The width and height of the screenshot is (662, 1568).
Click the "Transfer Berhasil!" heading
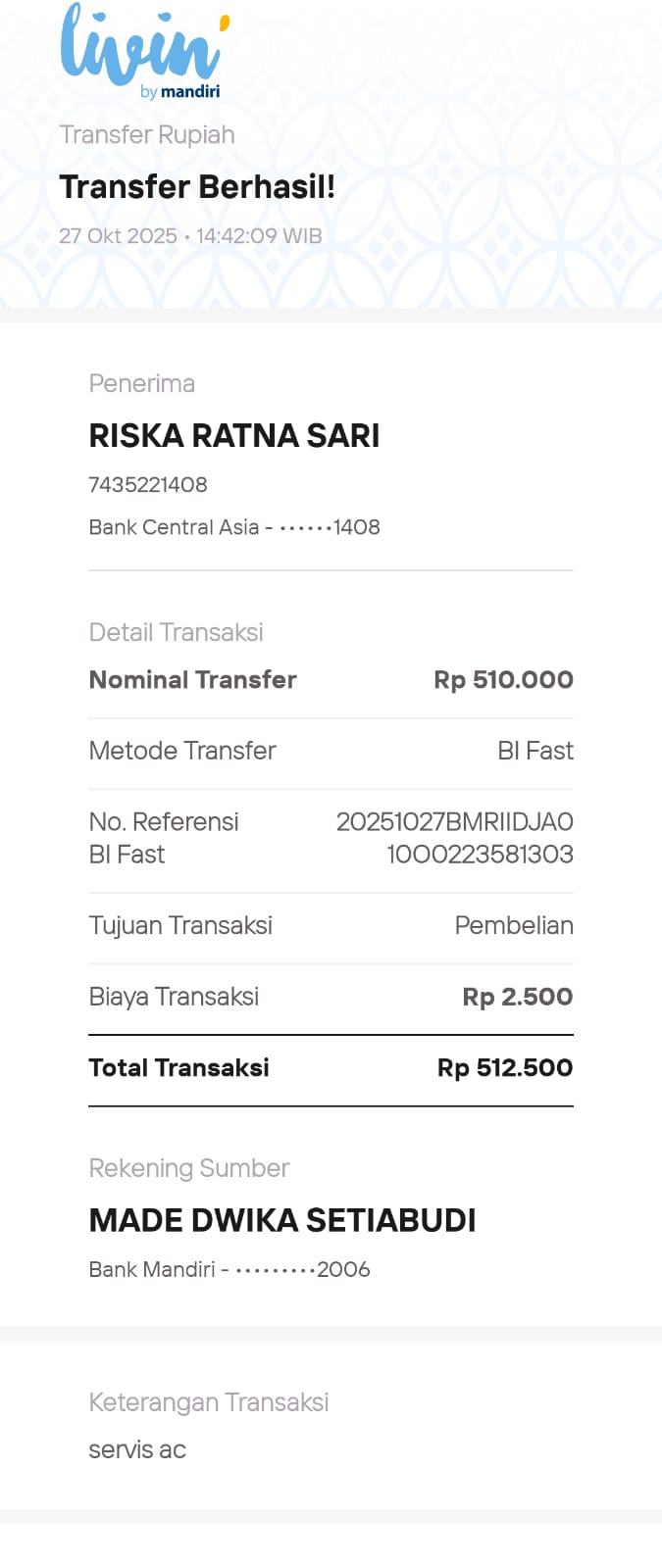pos(197,186)
